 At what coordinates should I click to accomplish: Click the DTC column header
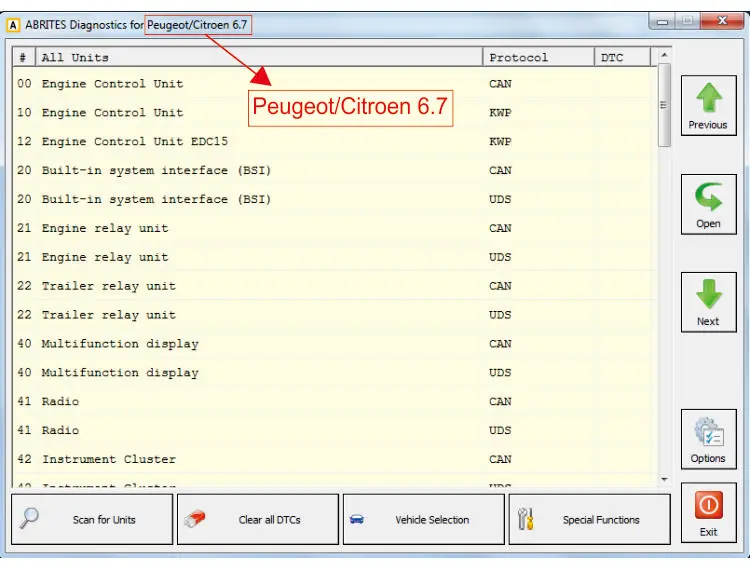(x=622, y=57)
